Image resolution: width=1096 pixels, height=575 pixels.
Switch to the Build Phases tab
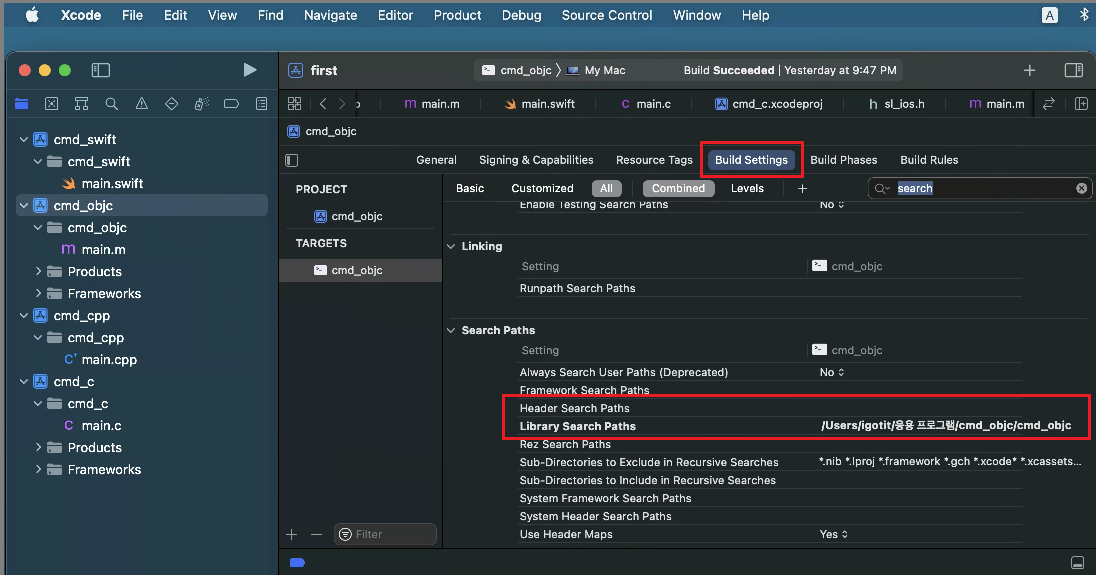coord(844,160)
